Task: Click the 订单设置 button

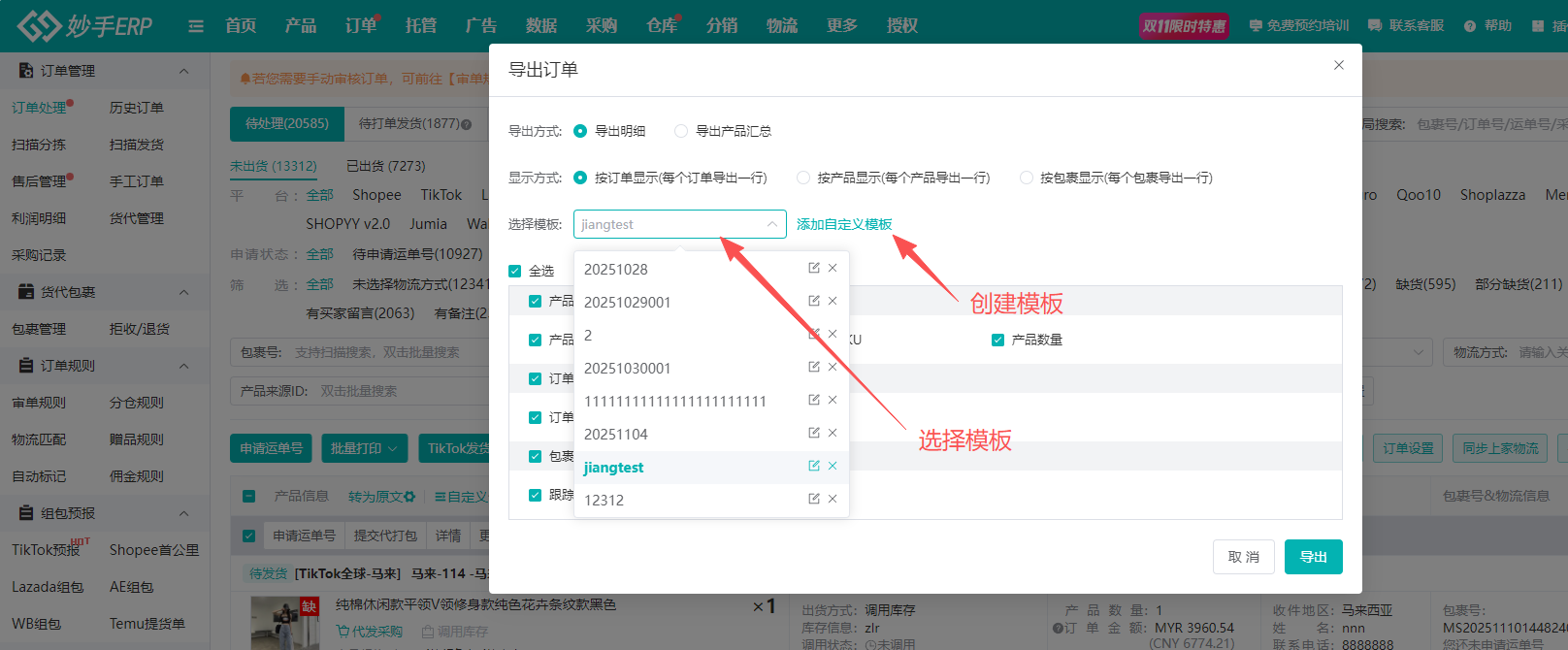Action: click(x=1408, y=448)
